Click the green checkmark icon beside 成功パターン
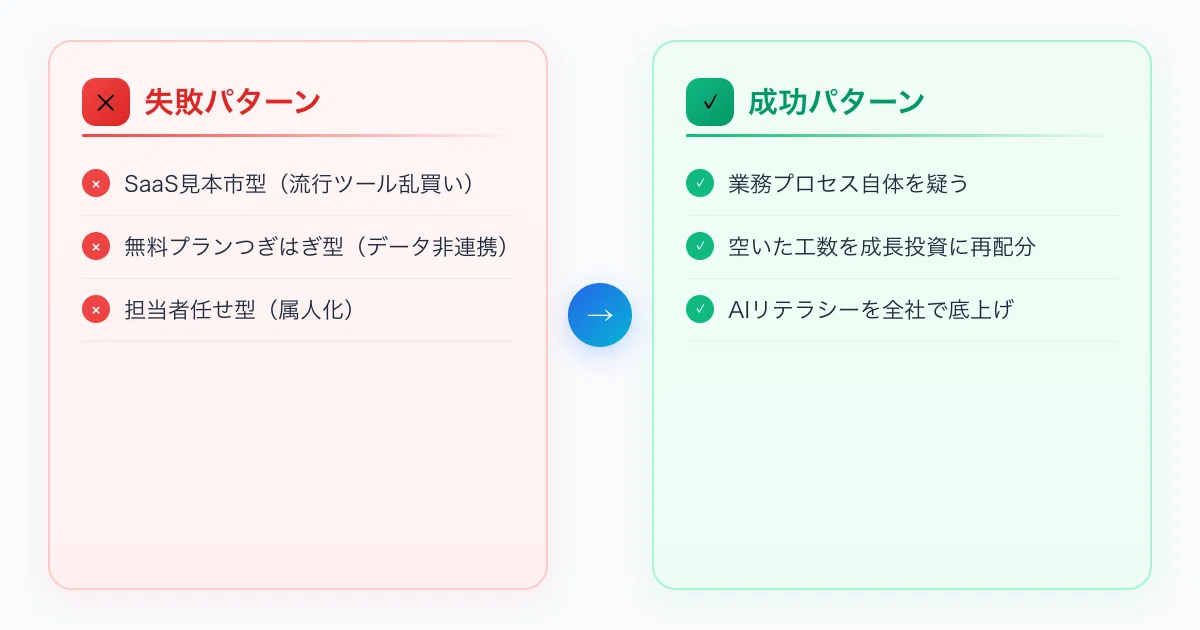 pyautogui.click(x=710, y=102)
